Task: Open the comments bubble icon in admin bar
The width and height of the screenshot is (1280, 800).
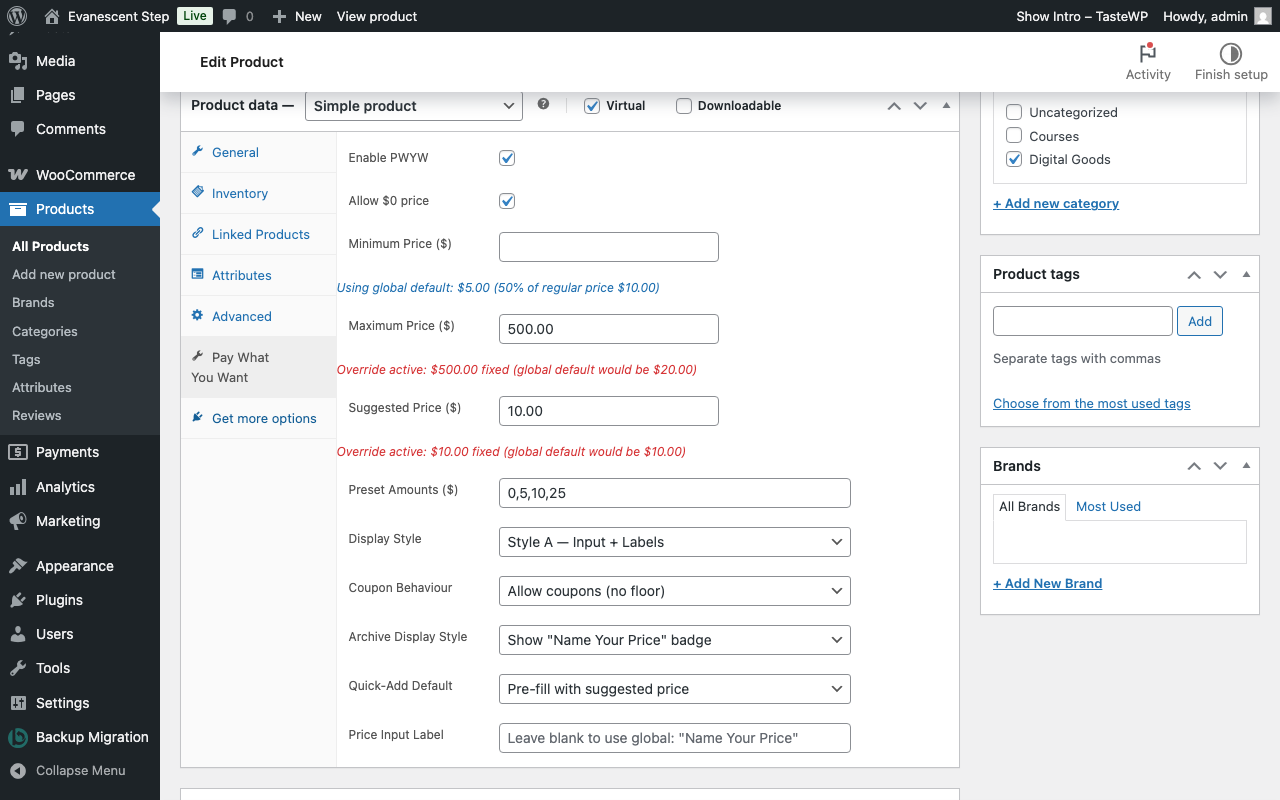Action: click(230, 16)
